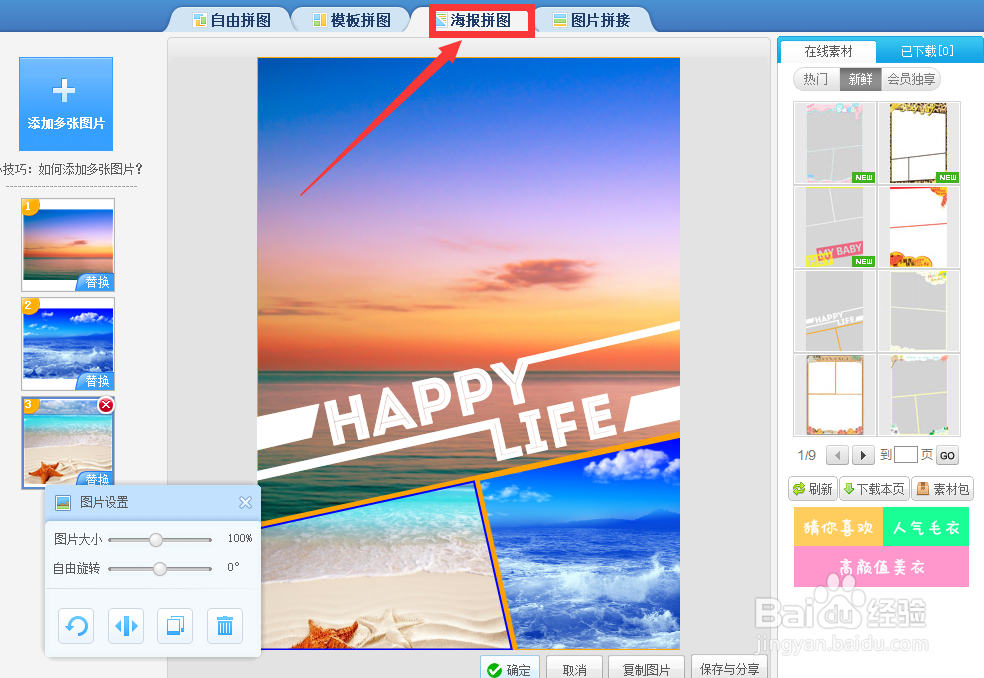Screen dimensions: 984x678
Task: Click 替换 on the sunset thumbnail
Action: click(97, 282)
